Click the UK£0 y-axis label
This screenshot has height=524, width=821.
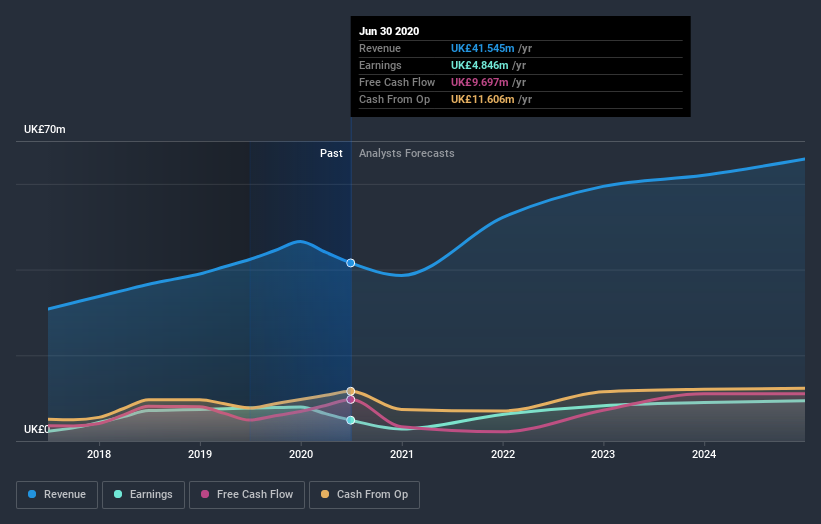pos(37,429)
